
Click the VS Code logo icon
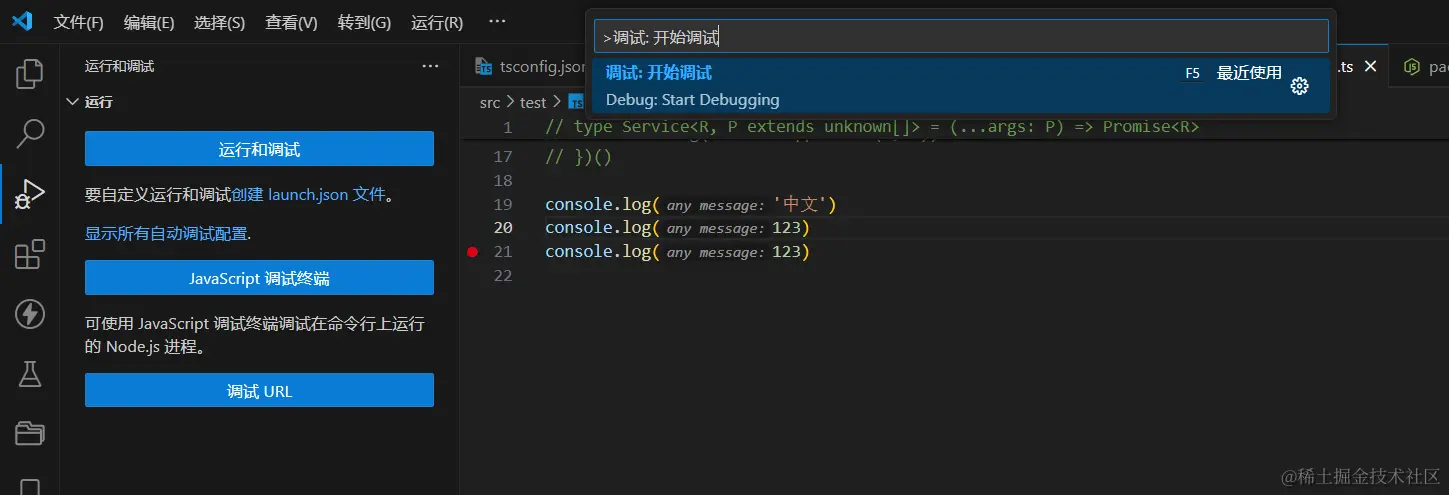[22, 22]
